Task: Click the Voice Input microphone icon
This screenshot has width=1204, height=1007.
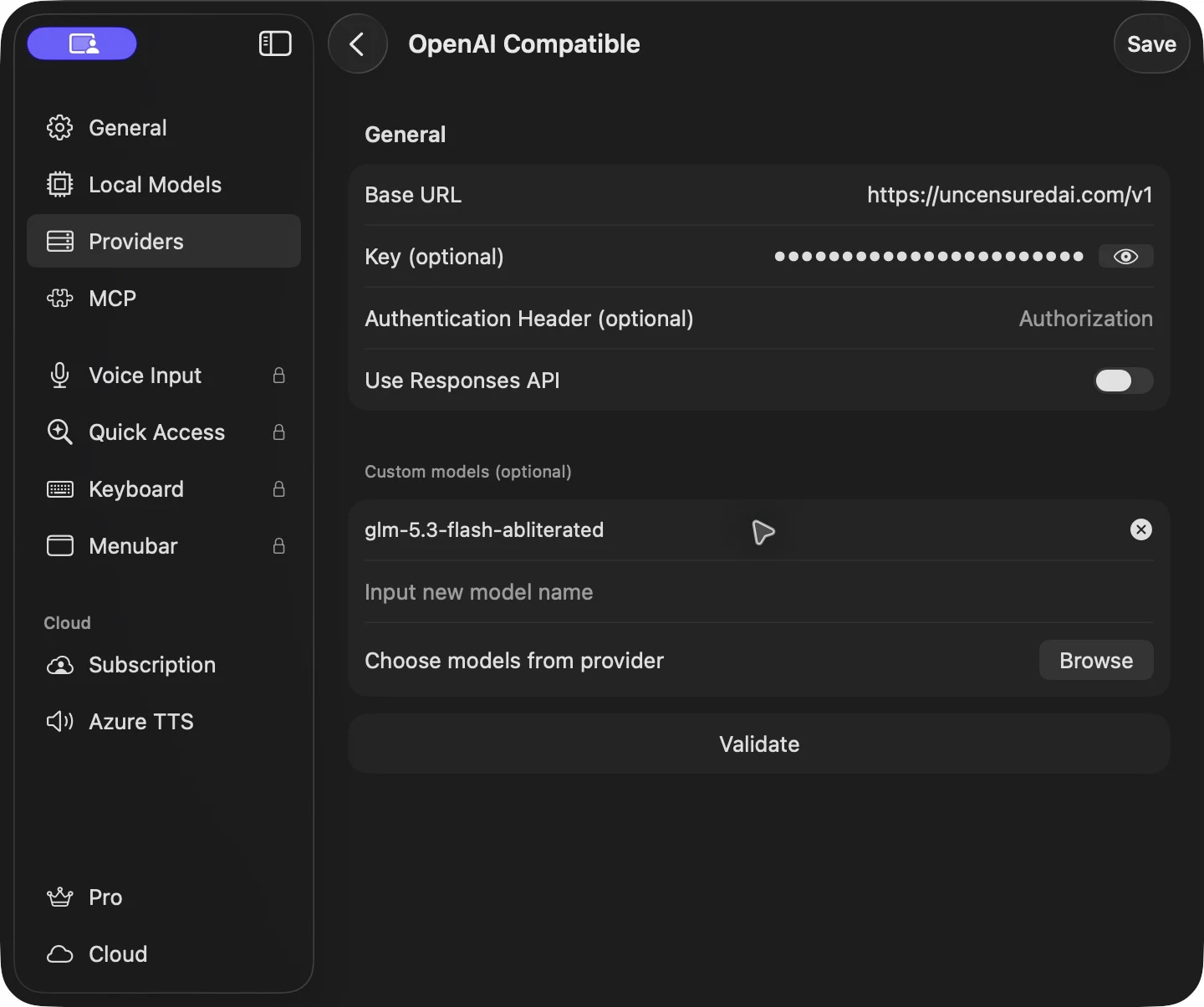Action: tap(59, 376)
